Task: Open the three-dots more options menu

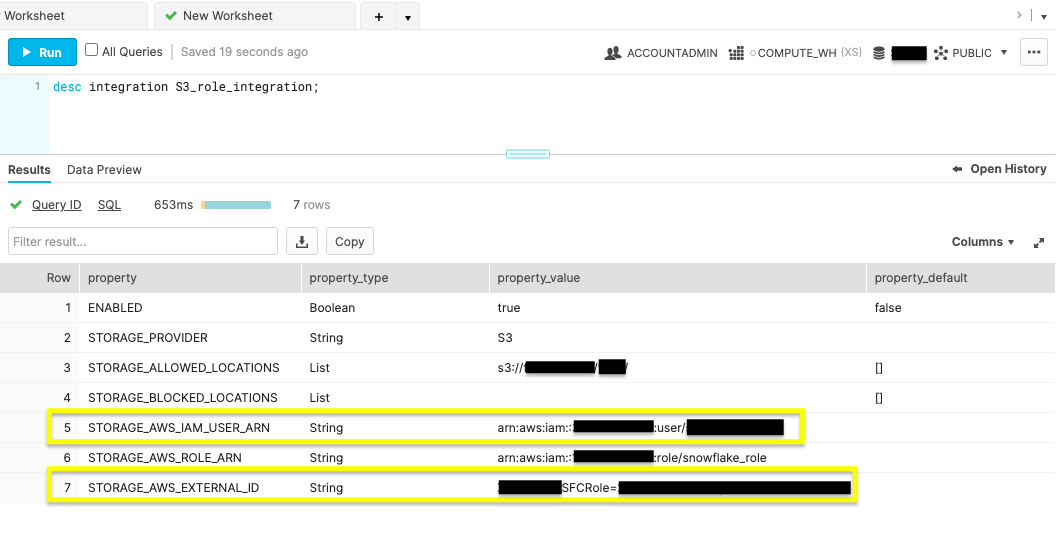Action: coord(1033,52)
